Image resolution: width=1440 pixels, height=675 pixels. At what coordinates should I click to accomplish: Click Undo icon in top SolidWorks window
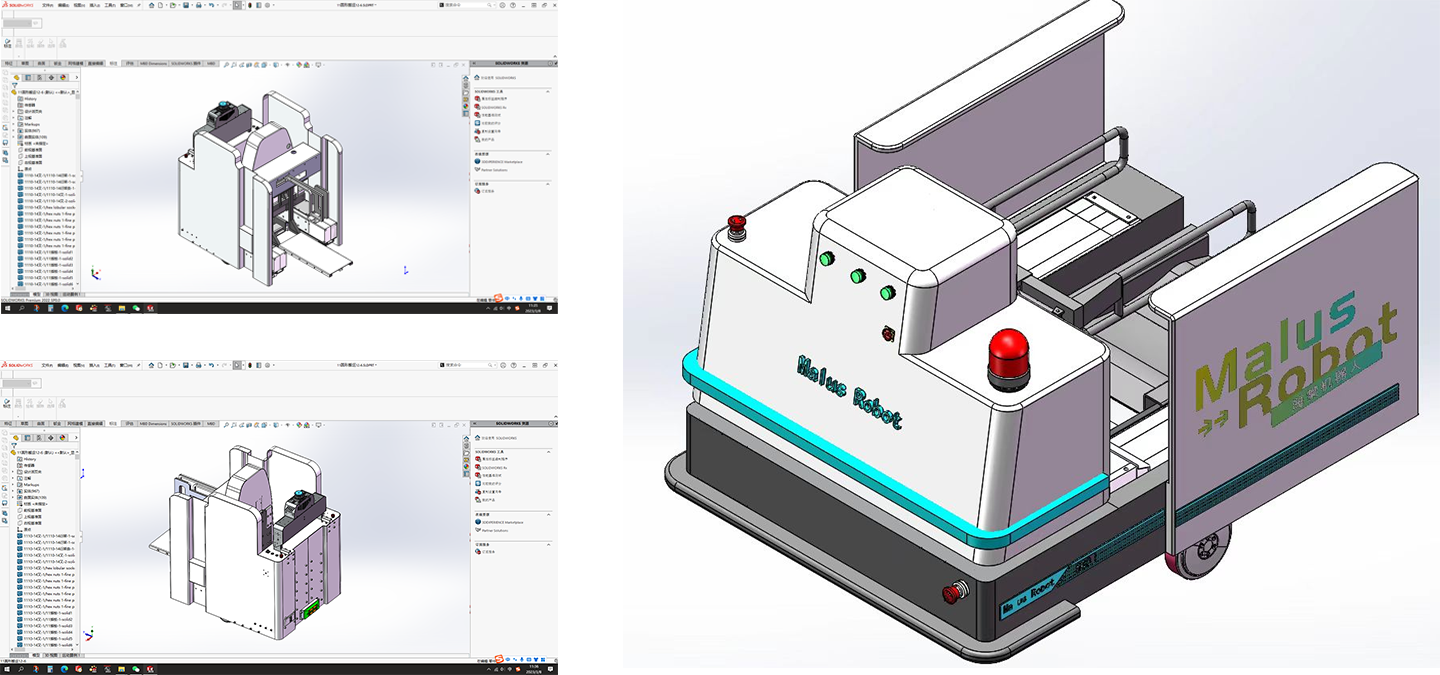pyautogui.click(x=211, y=5)
